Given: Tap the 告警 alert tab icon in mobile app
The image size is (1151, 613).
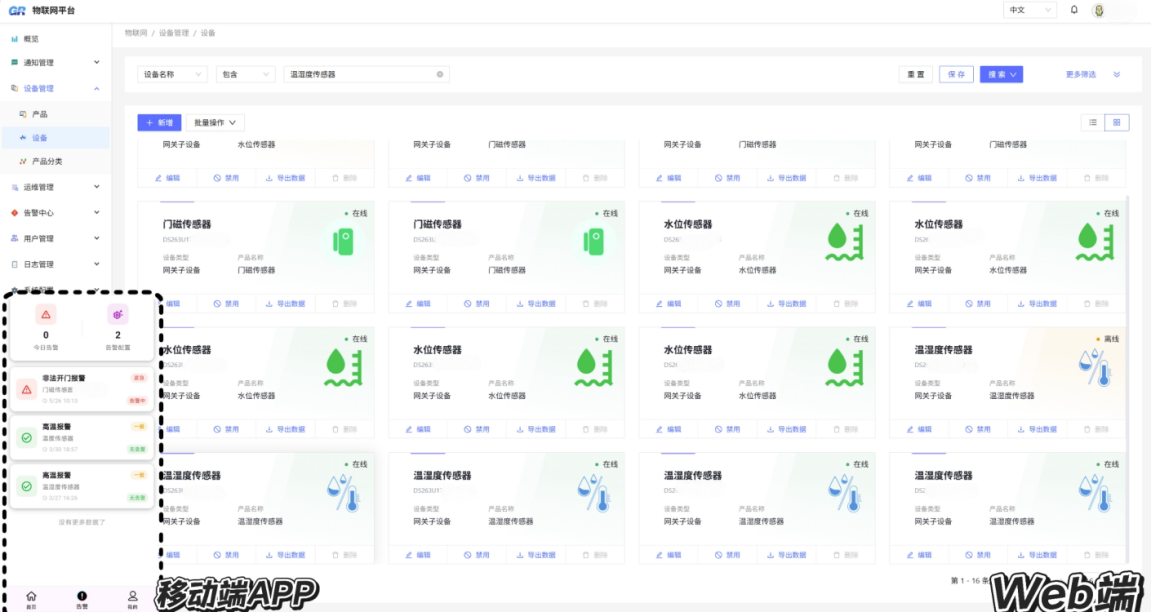Looking at the screenshot, I should 81,599.
